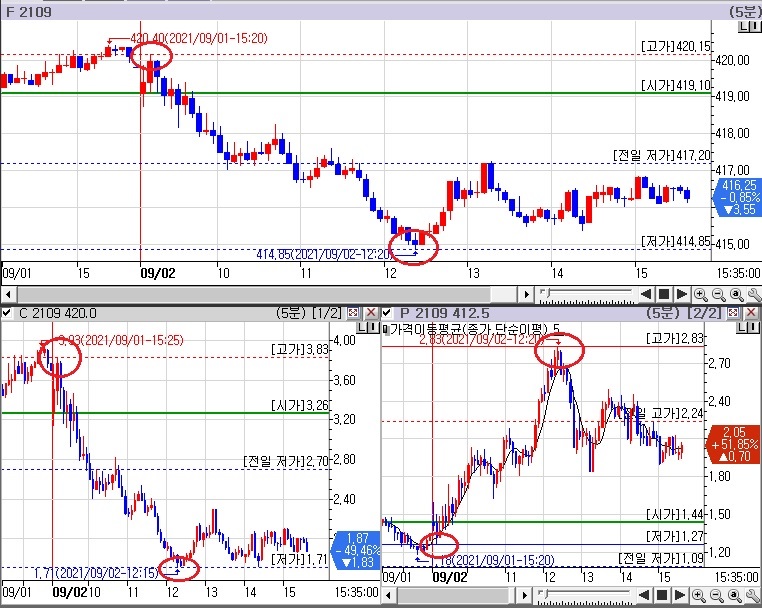762x608 pixels.
Task: Click the L button on C 2109 chart
Action: point(363,328)
